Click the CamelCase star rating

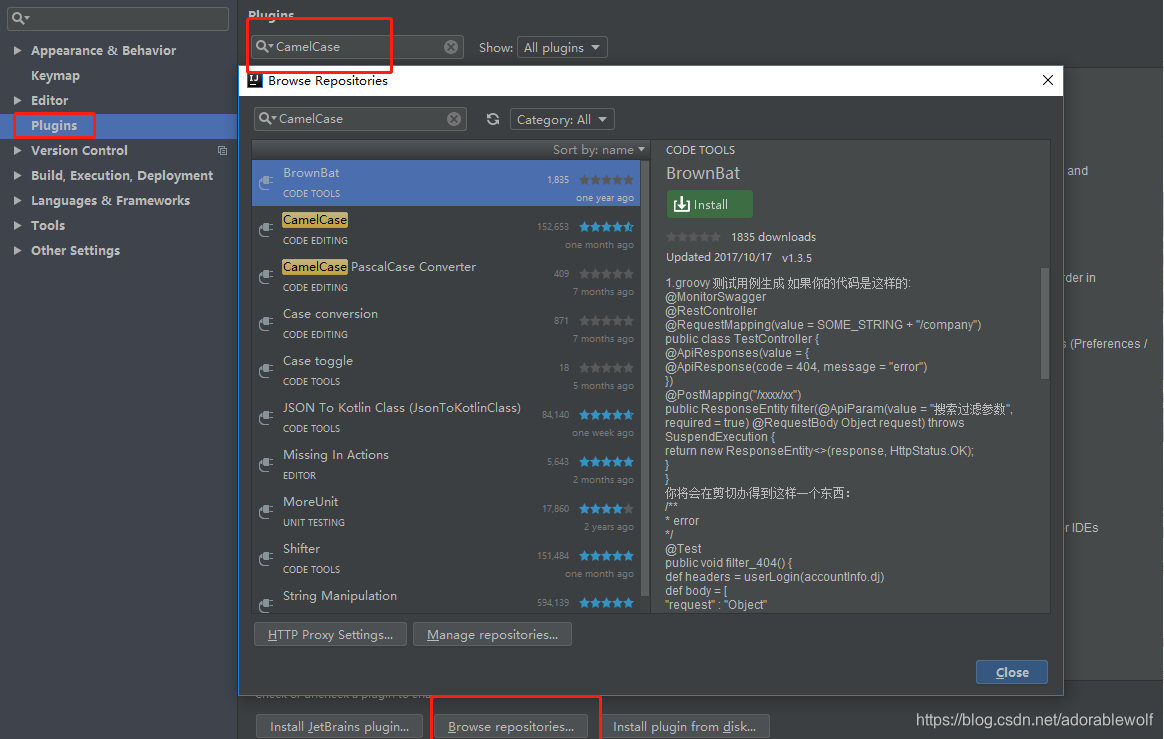point(606,227)
